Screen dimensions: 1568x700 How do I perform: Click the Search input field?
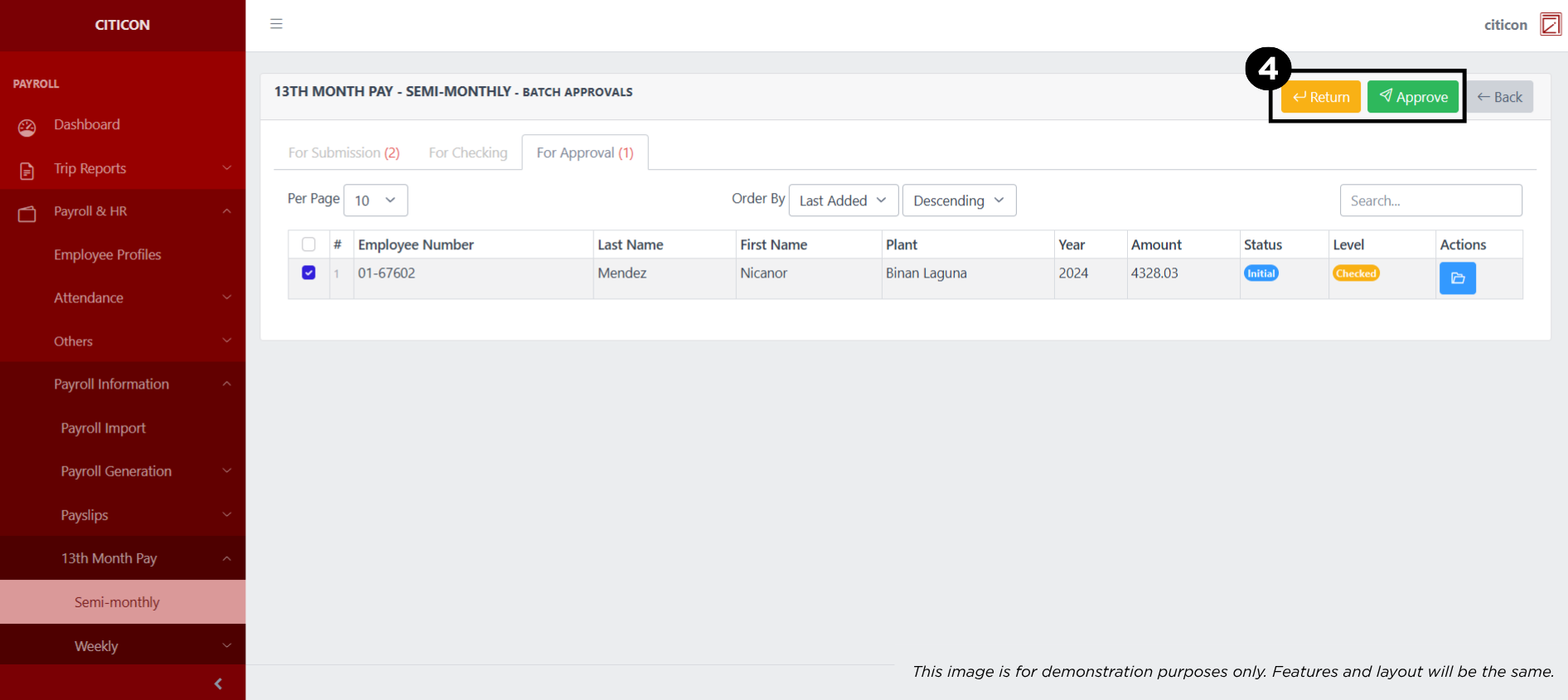point(1430,200)
